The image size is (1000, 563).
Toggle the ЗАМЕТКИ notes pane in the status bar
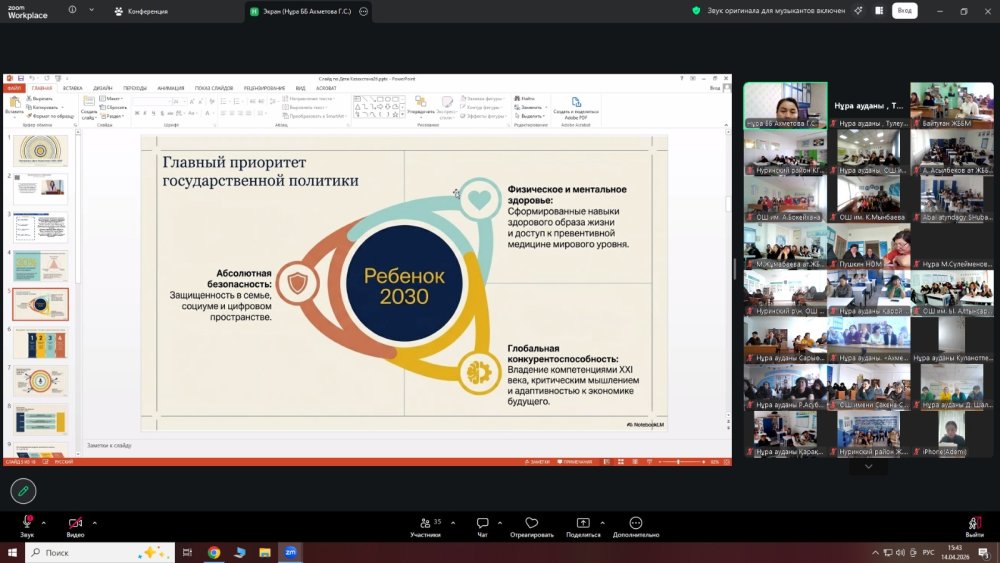pyautogui.click(x=537, y=462)
